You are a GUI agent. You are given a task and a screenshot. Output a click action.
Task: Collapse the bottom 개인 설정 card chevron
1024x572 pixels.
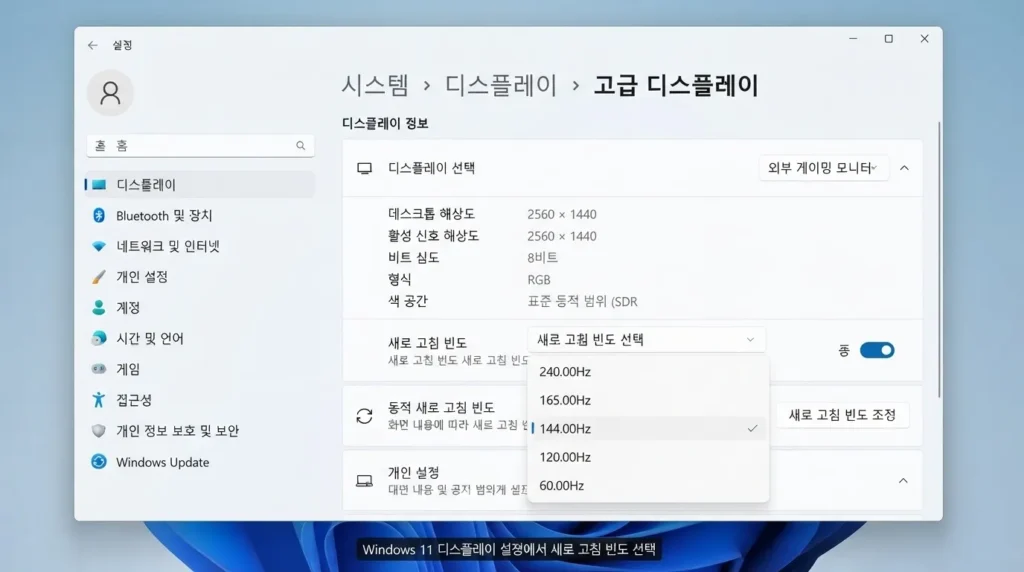[x=903, y=481]
